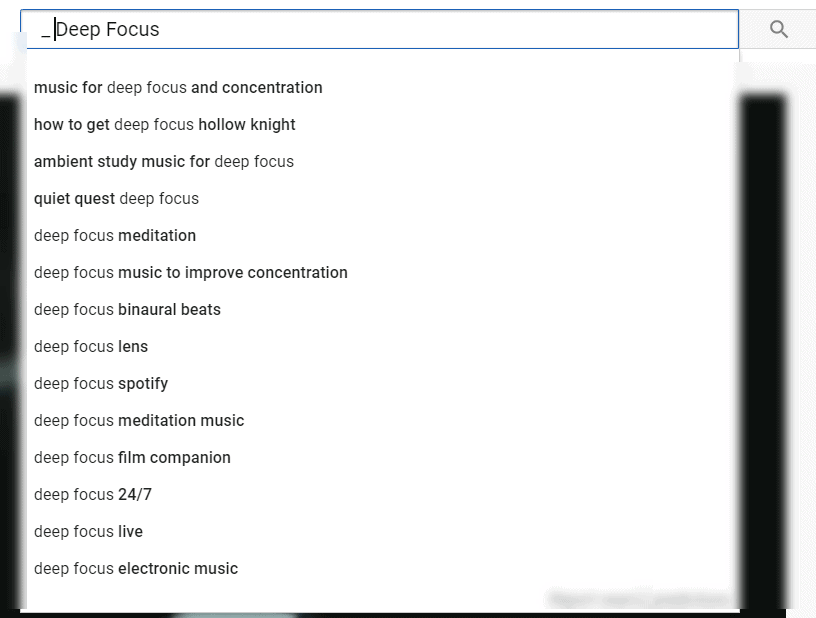Screen dimensions: 816x618
Task: Select the 'quiet quest deep focus' suggestion
Action: (116, 199)
